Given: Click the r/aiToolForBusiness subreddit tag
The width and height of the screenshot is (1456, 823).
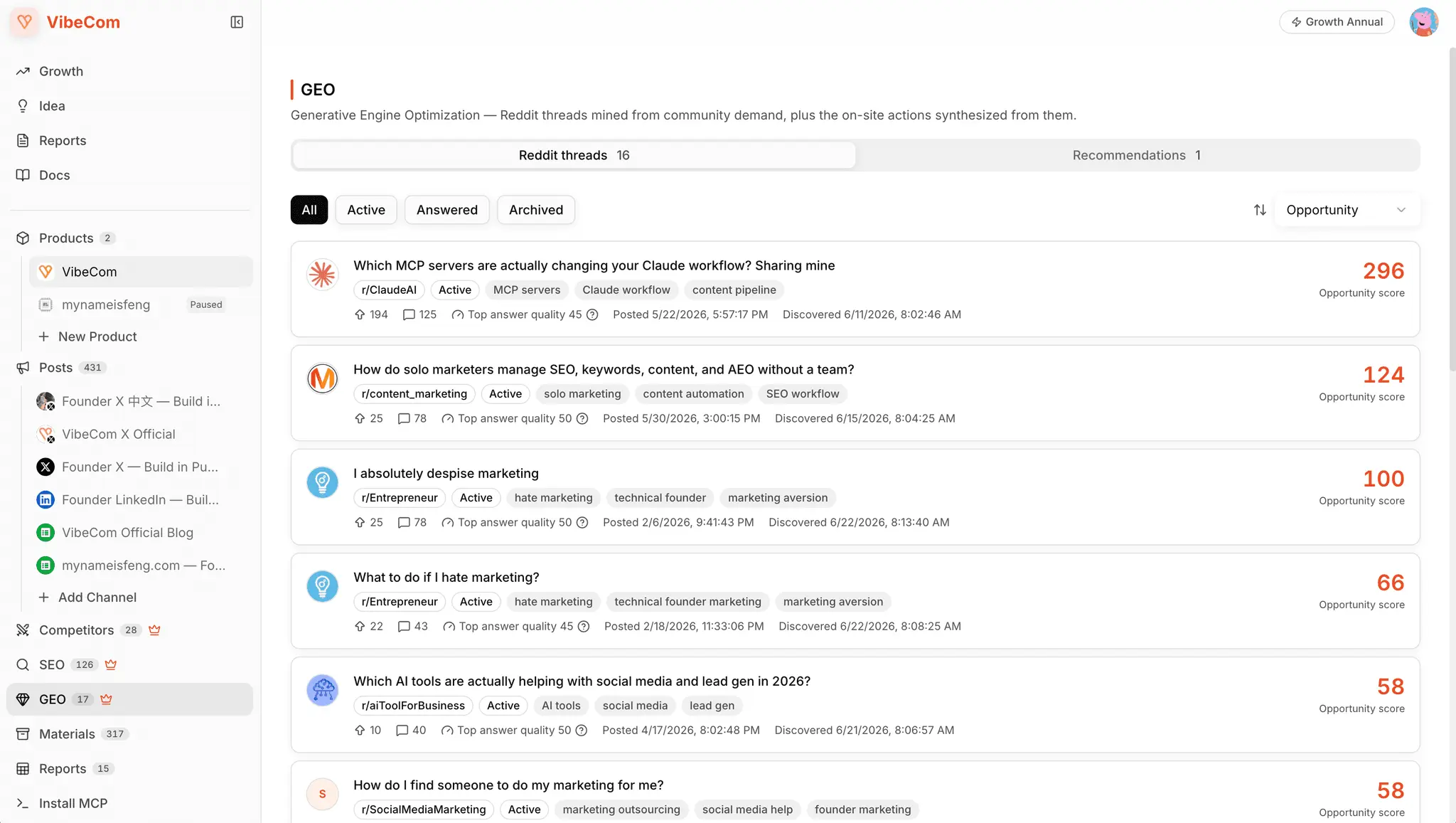Looking at the screenshot, I should [413, 705].
